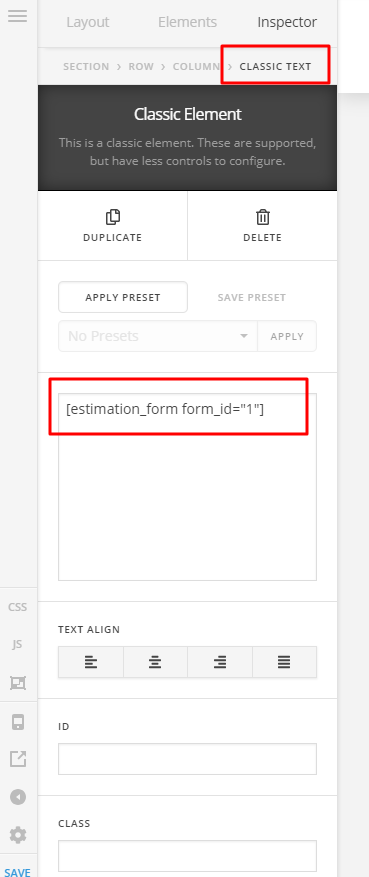This screenshot has width=369, height=877.
Task: Click into the ID input field
Action: (187, 759)
